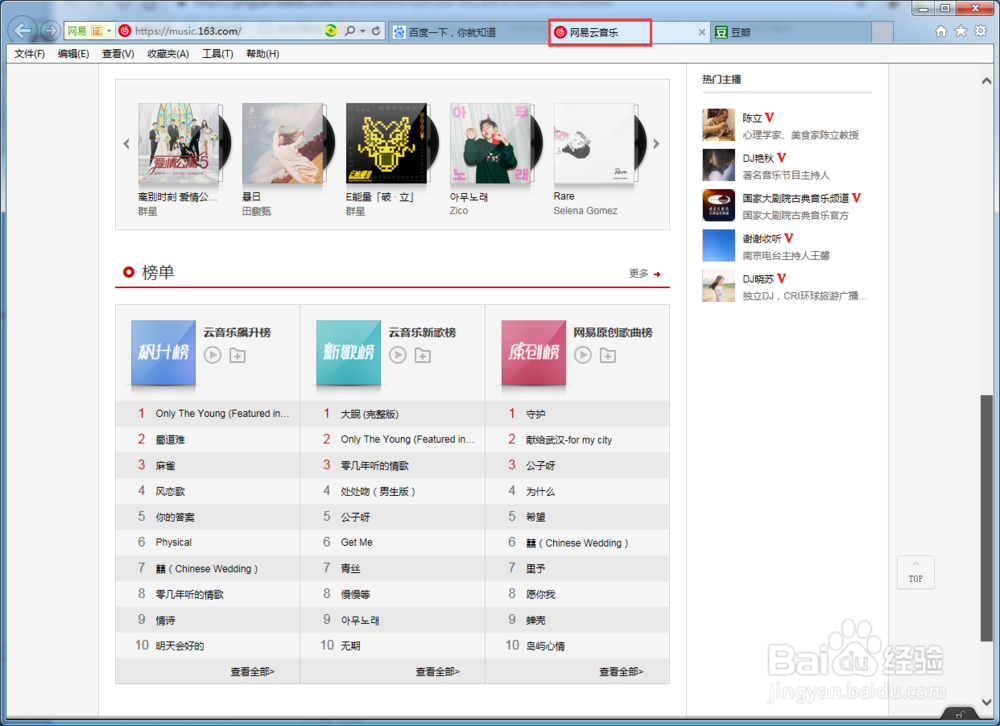Click 查看全部 under 云音乐新歌榜
The height and width of the screenshot is (726, 1000).
coord(438,671)
